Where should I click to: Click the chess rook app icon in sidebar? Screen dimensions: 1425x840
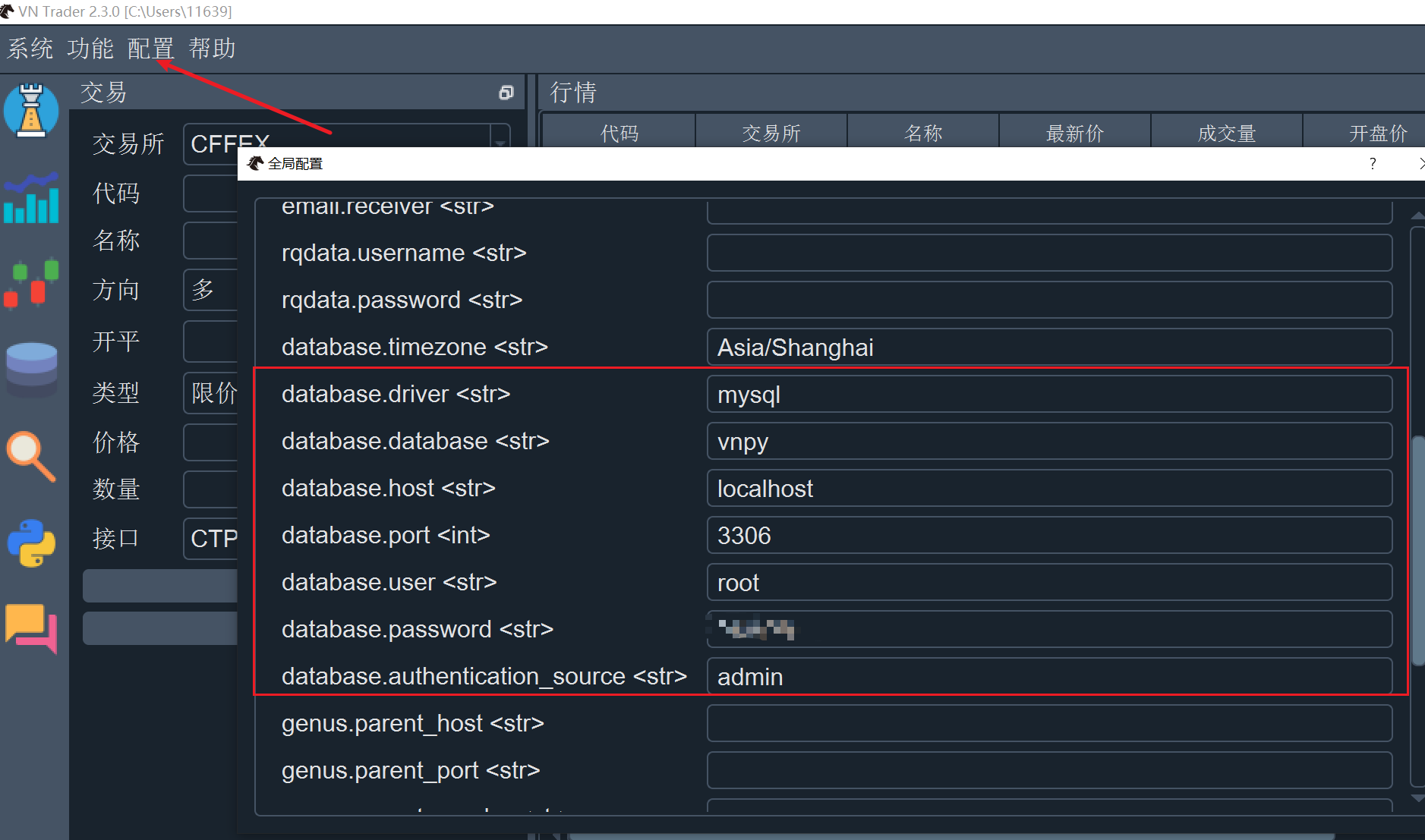(x=31, y=111)
